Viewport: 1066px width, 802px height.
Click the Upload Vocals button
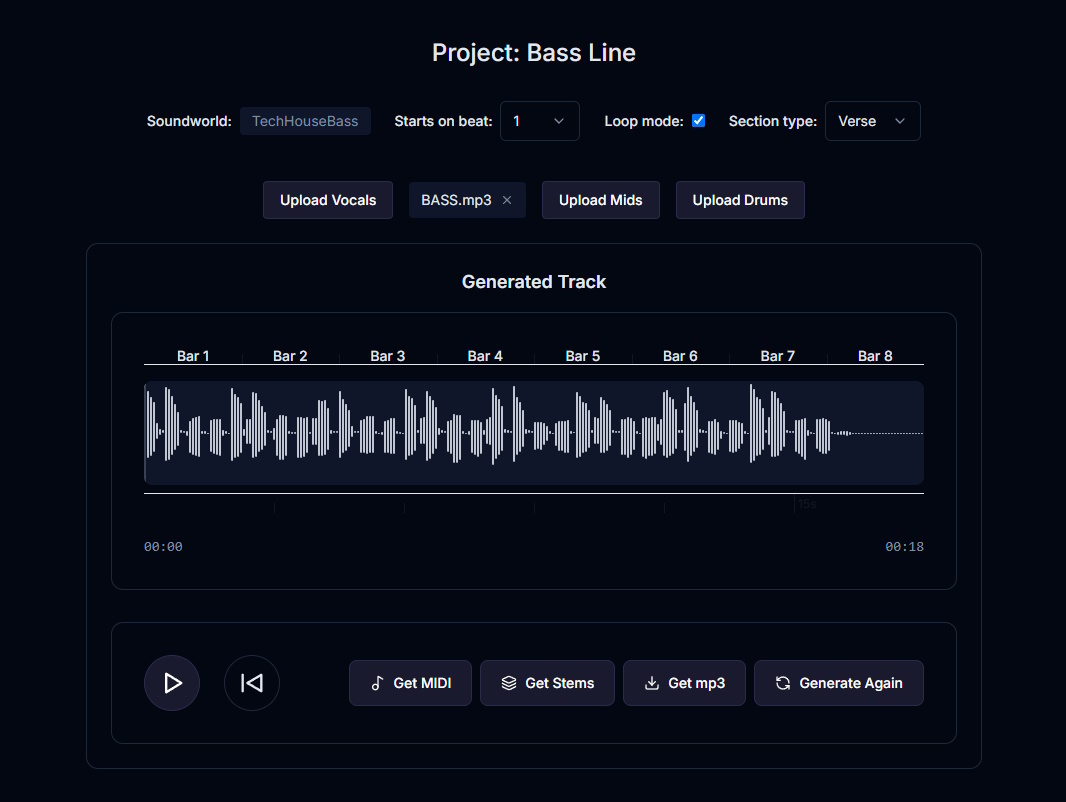[327, 199]
